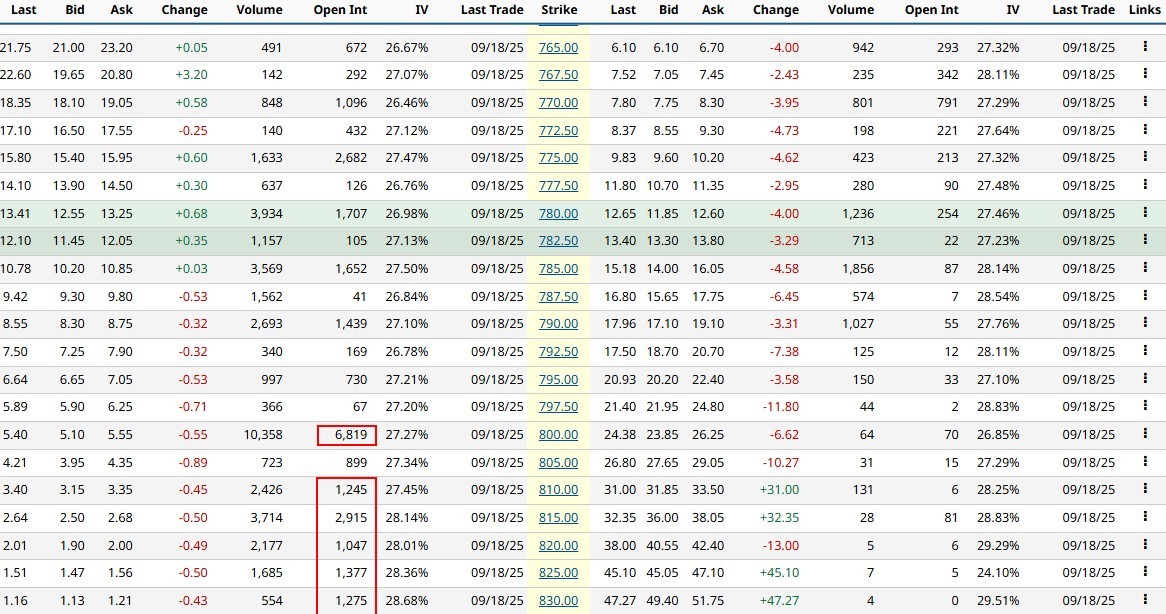Click the 782.50 strike price link
1166x614 pixels.
click(x=558, y=241)
